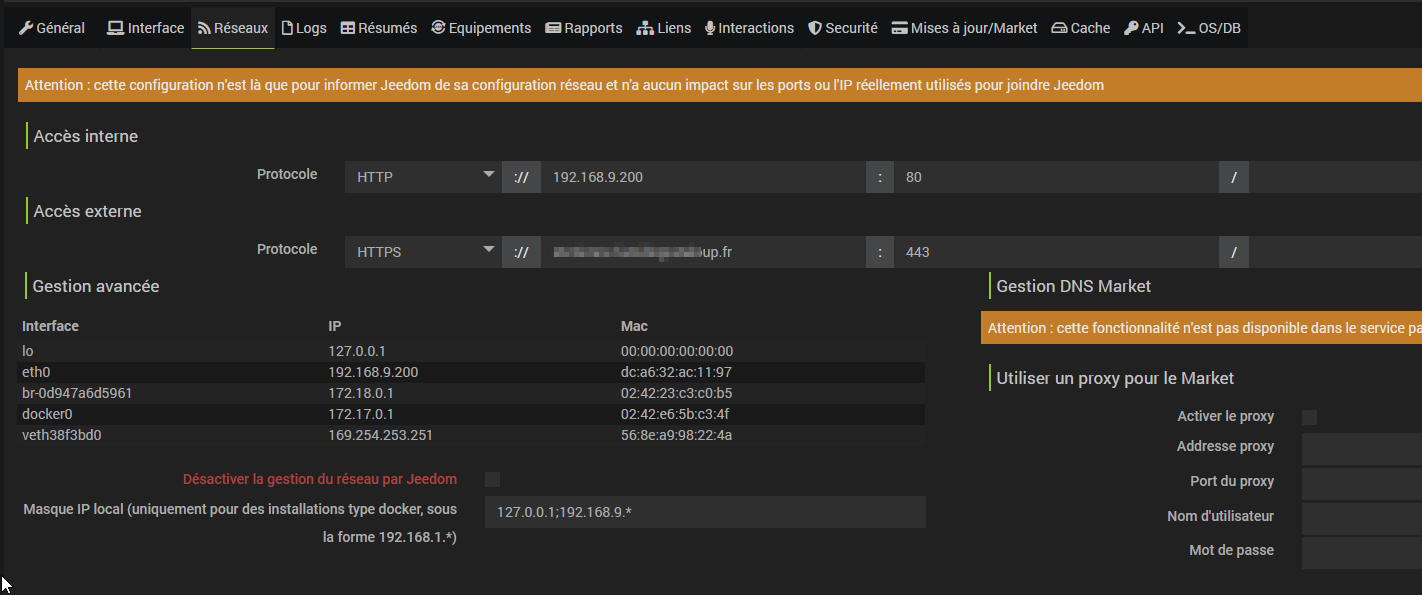Select the docker0 interface name
Viewport: 1422px width, 595px height.
point(48,414)
